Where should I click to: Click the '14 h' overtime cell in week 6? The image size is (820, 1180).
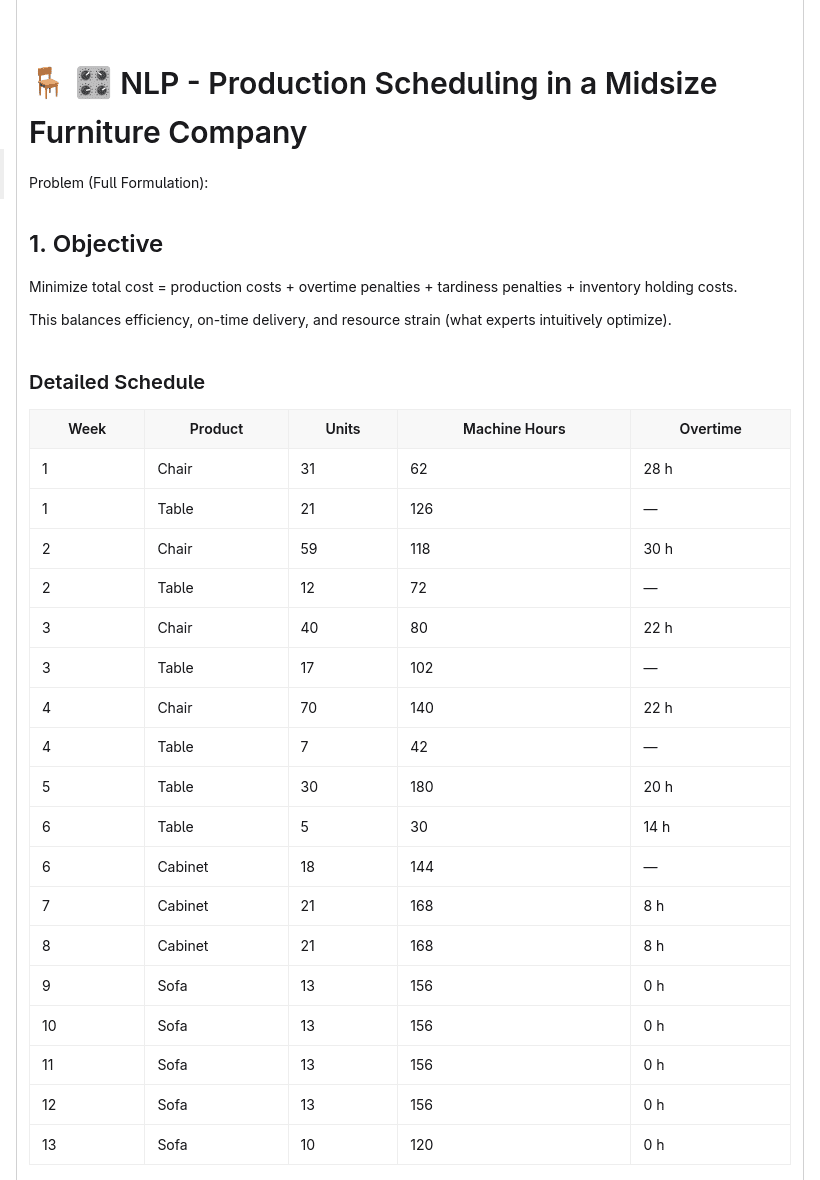710,827
